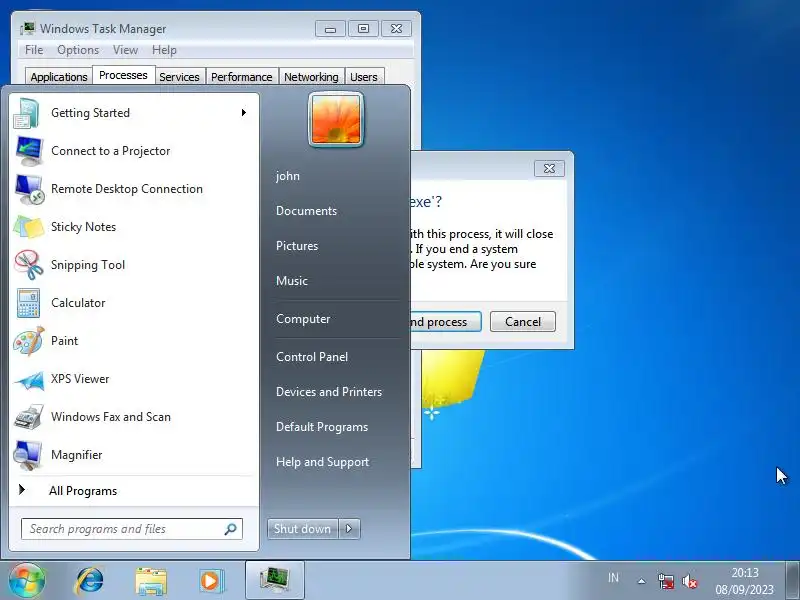The width and height of the screenshot is (800, 600).
Task: Switch to Users tab
Action: tap(364, 77)
